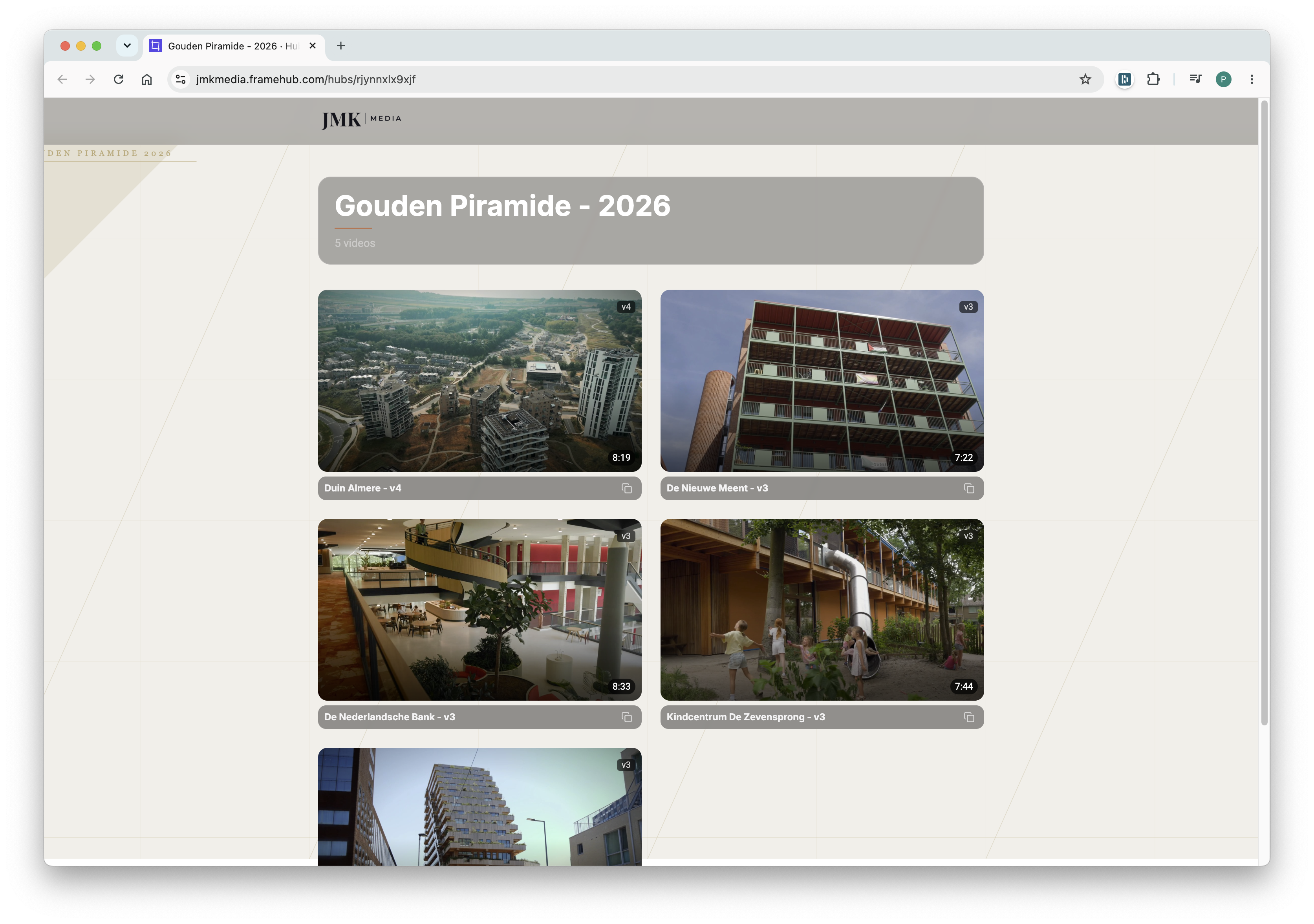The height and width of the screenshot is (924, 1314).
Task: Open the Duin Almere video thumbnail
Action: [x=479, y=380]
